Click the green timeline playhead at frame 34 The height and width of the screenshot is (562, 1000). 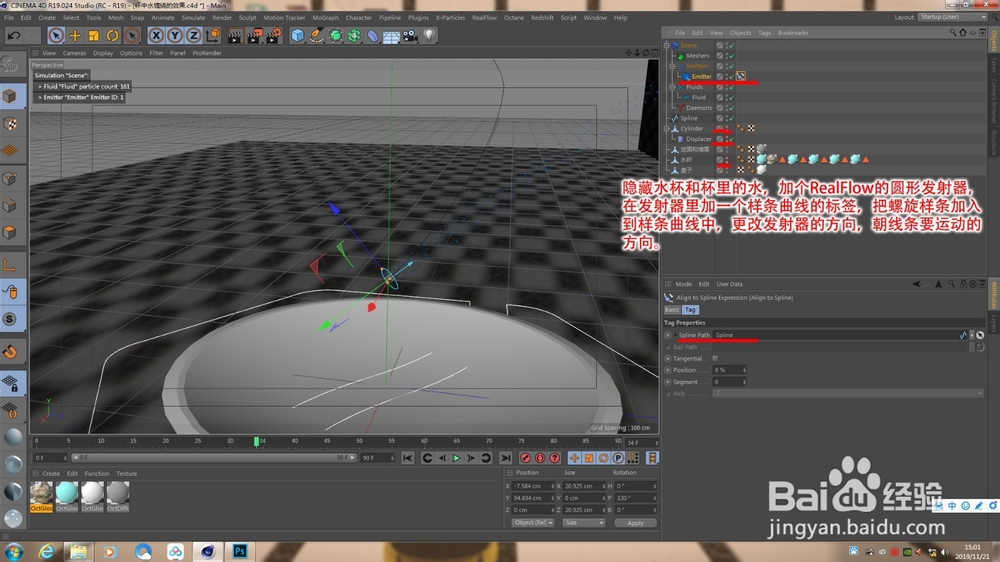click(256, 441)
